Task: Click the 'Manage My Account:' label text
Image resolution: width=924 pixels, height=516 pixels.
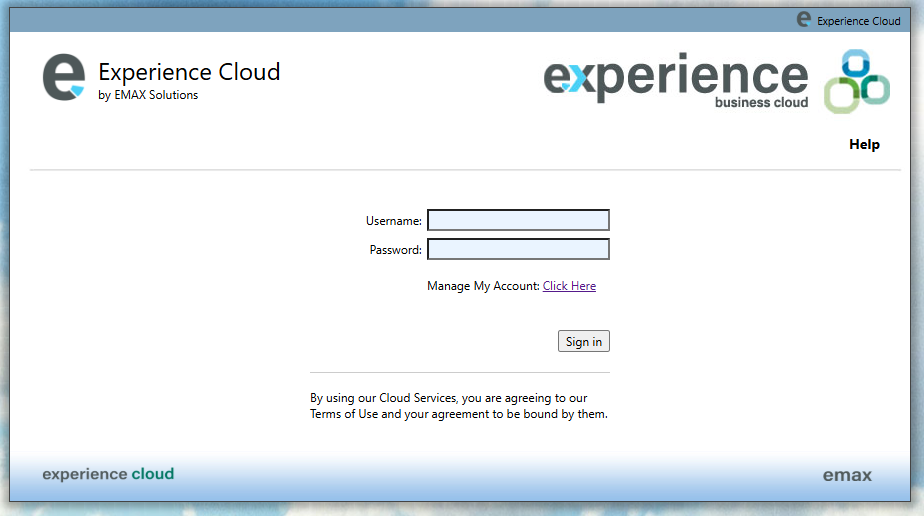Action: (x=483, y=286)
